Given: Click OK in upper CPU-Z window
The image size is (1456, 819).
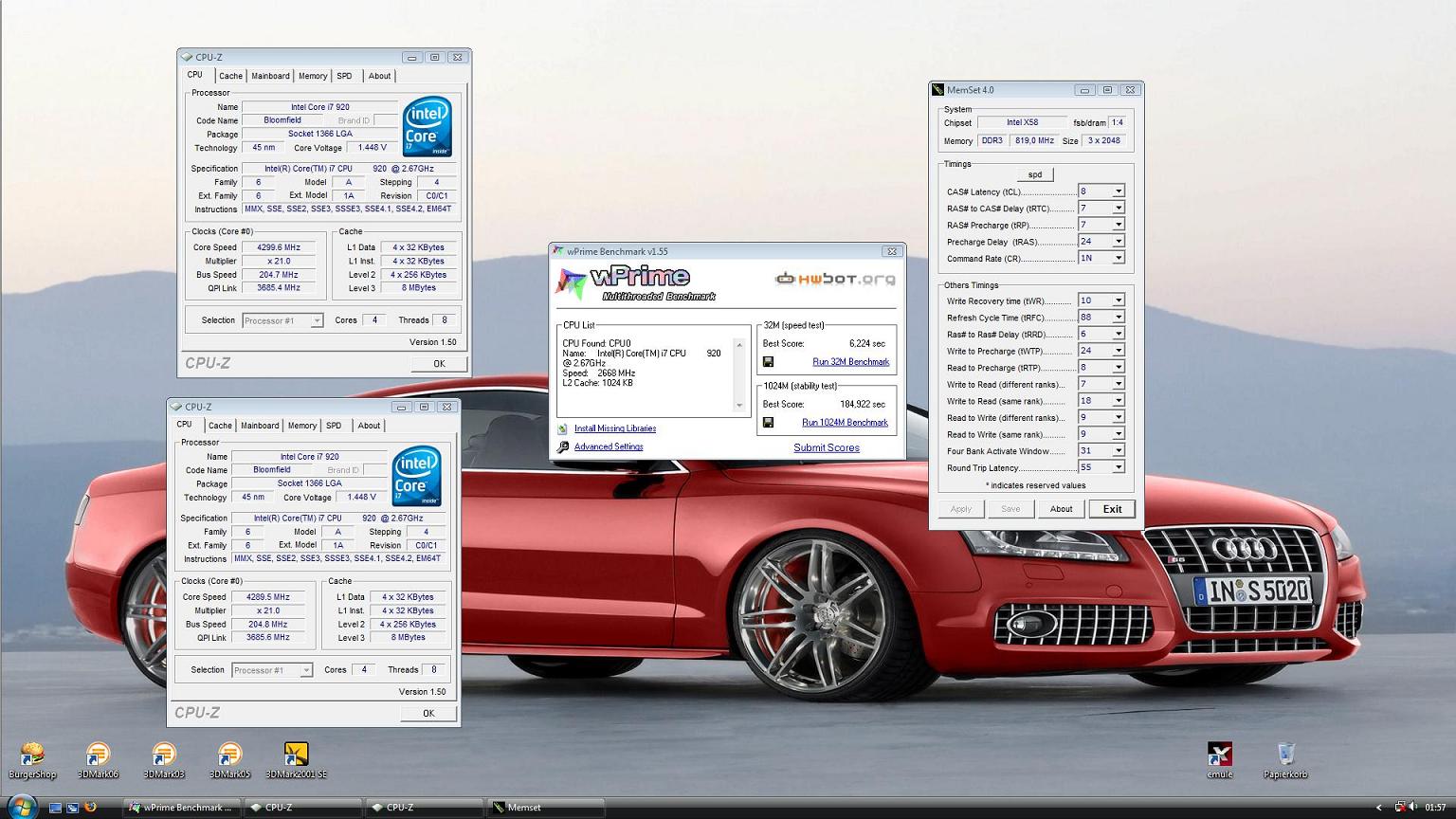Looking at the screenshot, I should tap(439, 363).
